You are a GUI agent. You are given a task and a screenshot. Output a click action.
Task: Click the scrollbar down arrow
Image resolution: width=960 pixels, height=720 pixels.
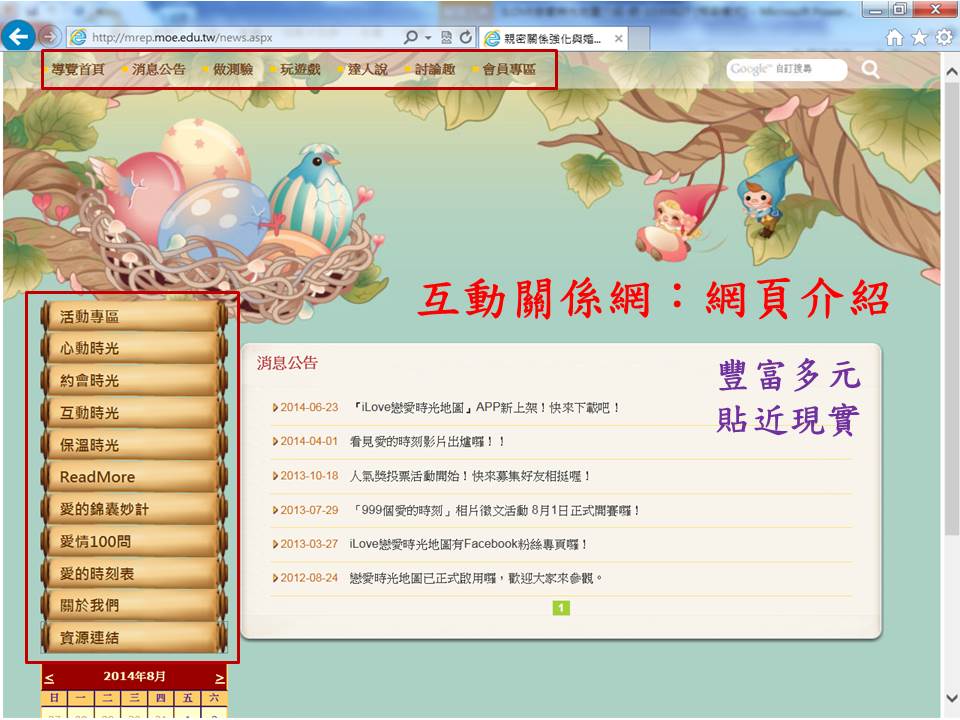click(x=950, y=698)
